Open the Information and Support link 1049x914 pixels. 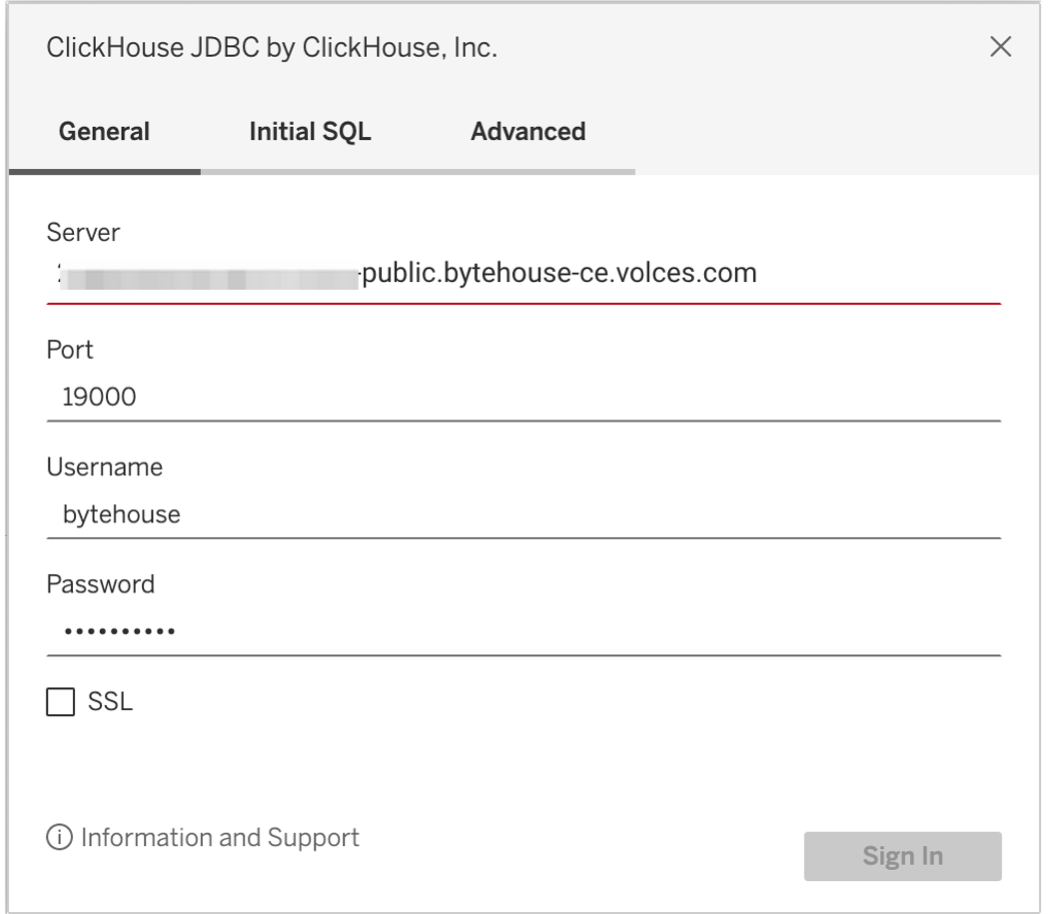pyautogui.click(x=220, y=837)
